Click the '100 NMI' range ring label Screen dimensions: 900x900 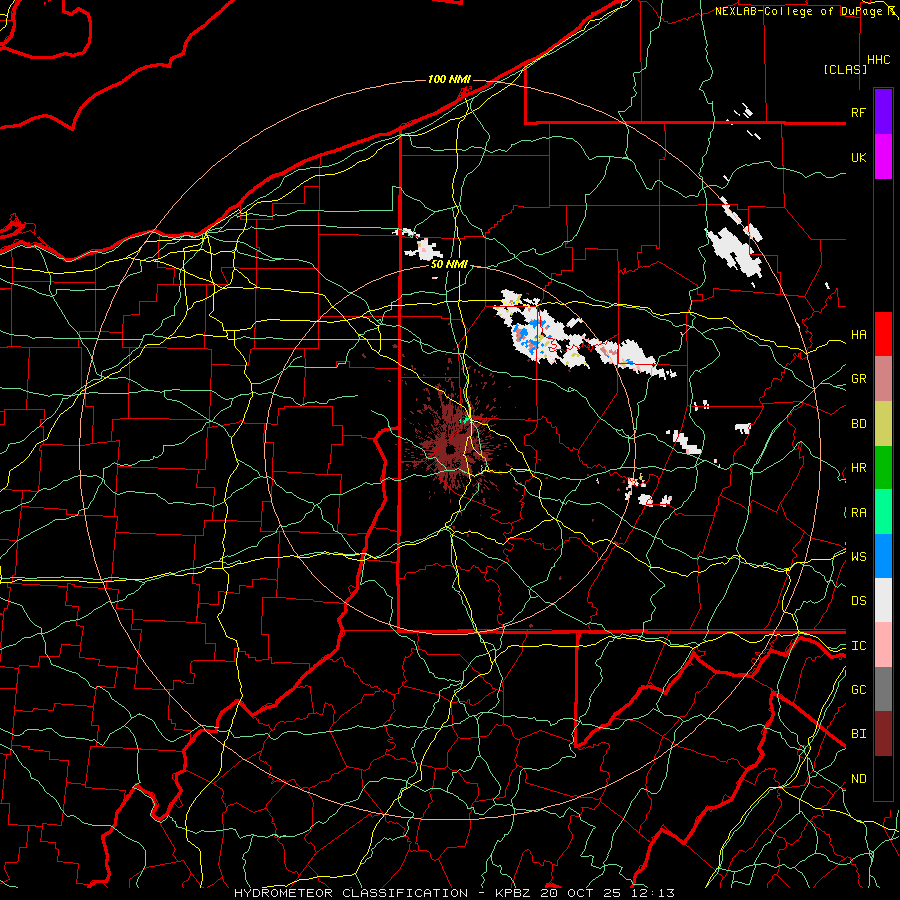click(x=449, y=79)
